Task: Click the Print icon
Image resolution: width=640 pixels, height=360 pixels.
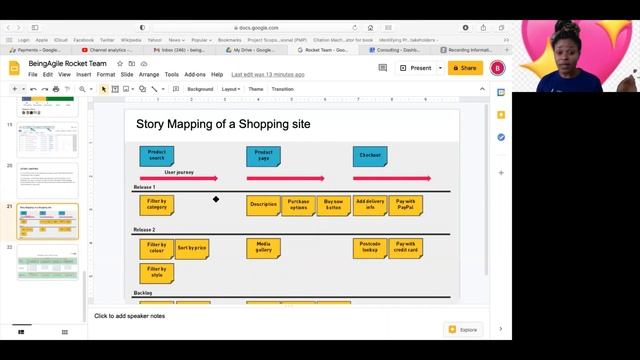Action: tap(56, 89)
